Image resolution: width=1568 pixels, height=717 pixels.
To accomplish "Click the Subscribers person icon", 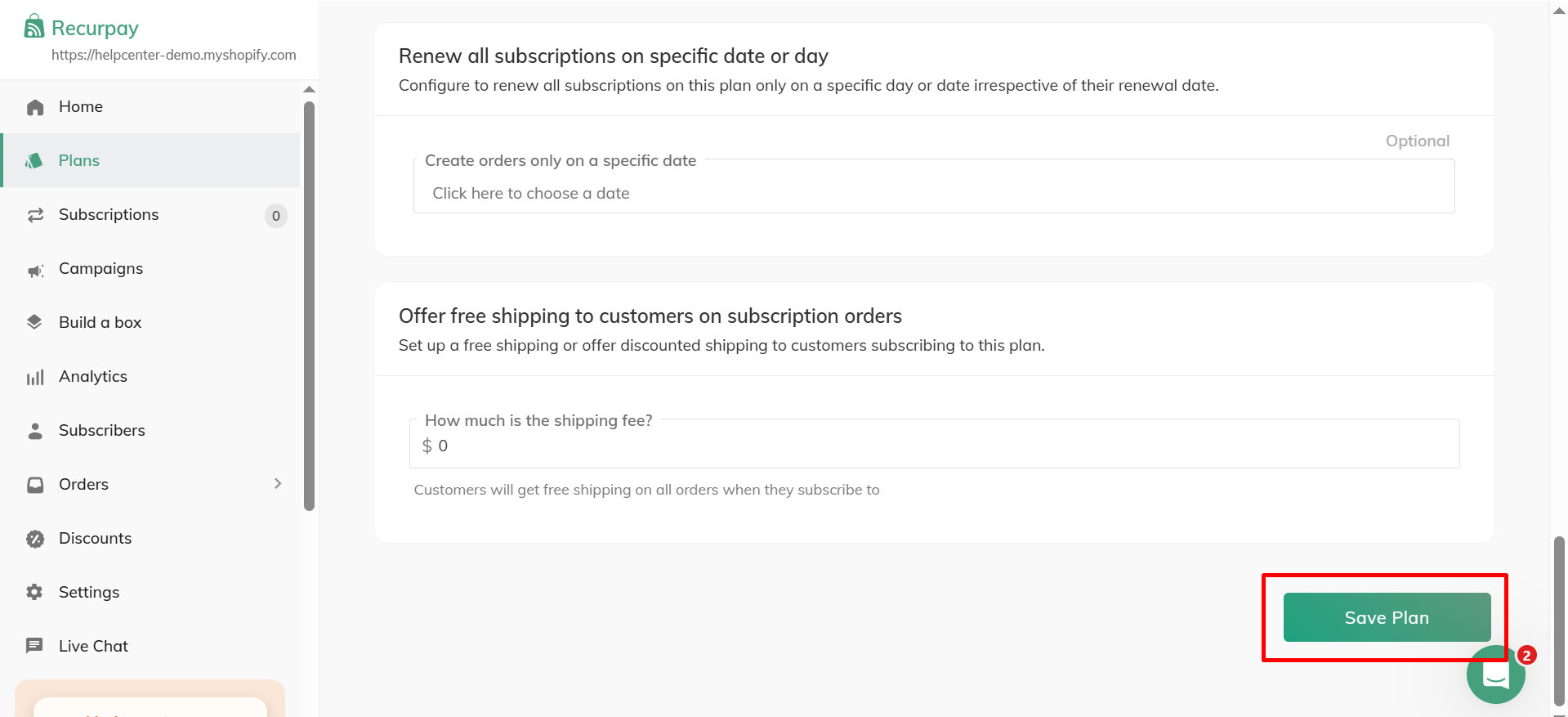I will [35, 431].
